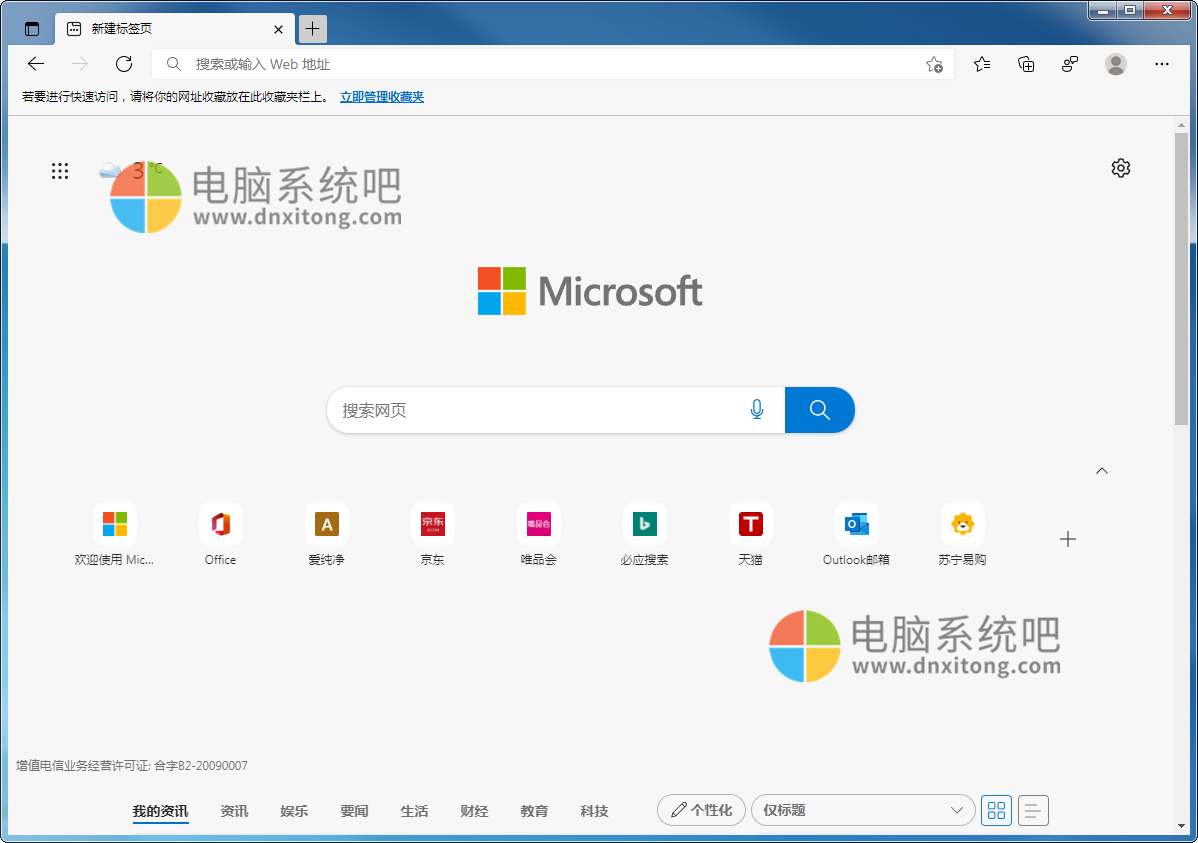
Task: Click the 个性化 personalize button
Action: pyautogui.click(x=701, y=810)
